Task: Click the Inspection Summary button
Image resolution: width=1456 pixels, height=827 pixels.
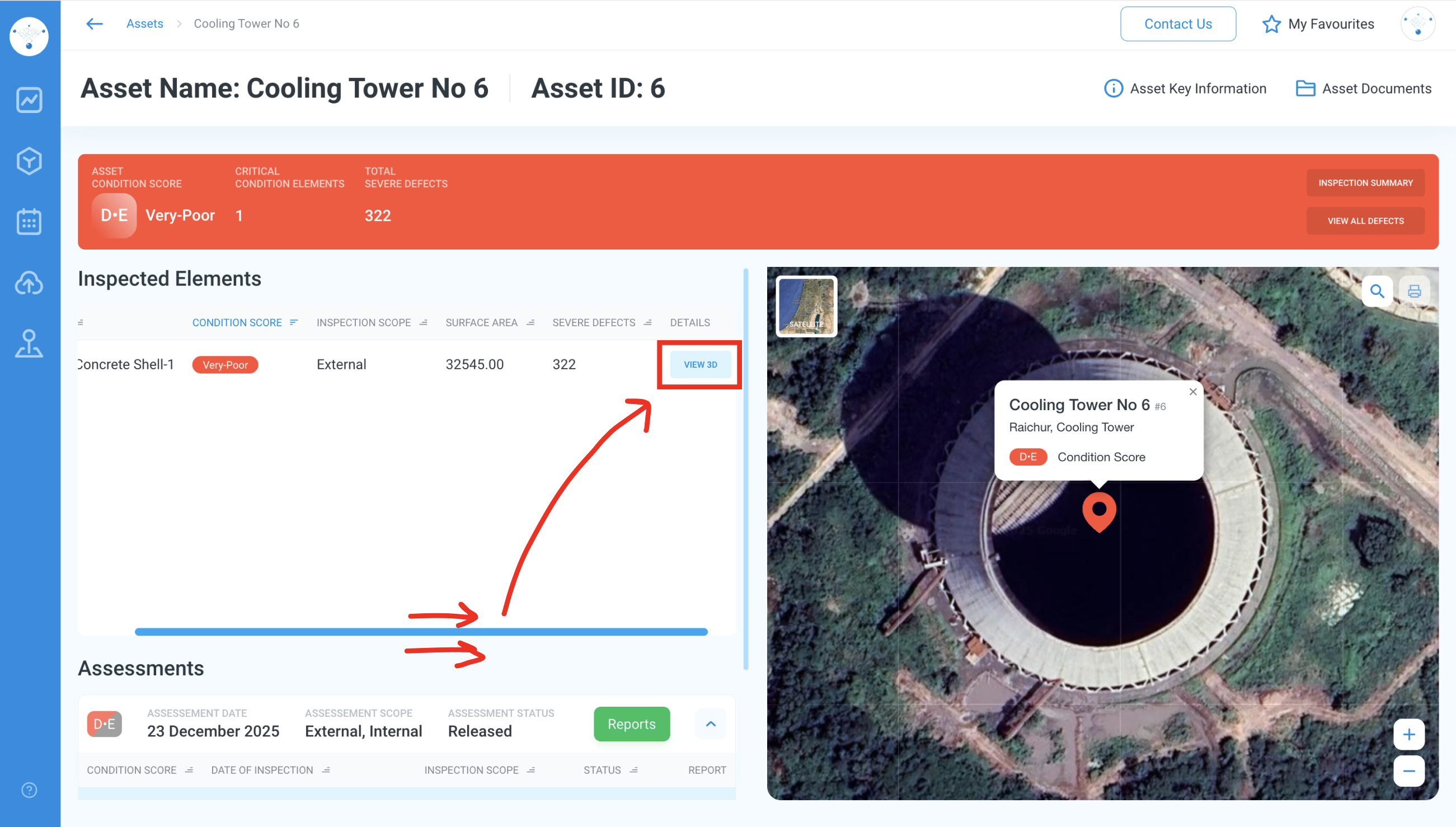Action: 1365,183
